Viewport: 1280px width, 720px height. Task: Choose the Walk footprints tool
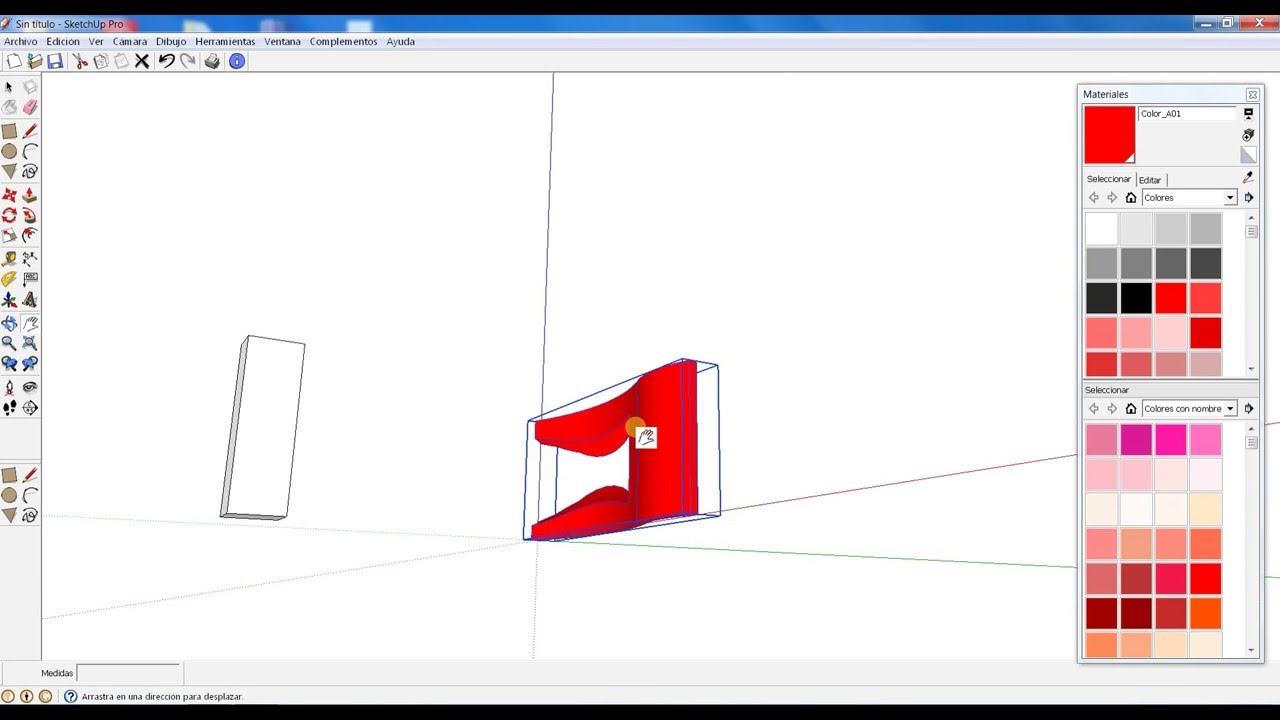9,407
